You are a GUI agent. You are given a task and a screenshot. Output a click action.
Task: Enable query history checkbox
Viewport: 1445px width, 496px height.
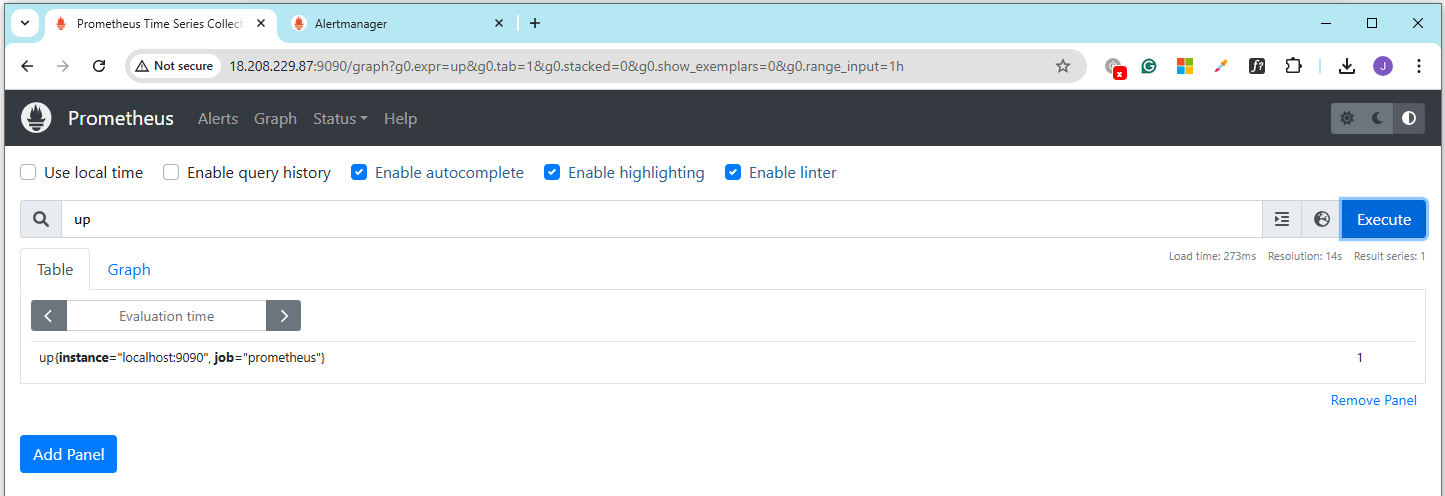click(171, 172)
